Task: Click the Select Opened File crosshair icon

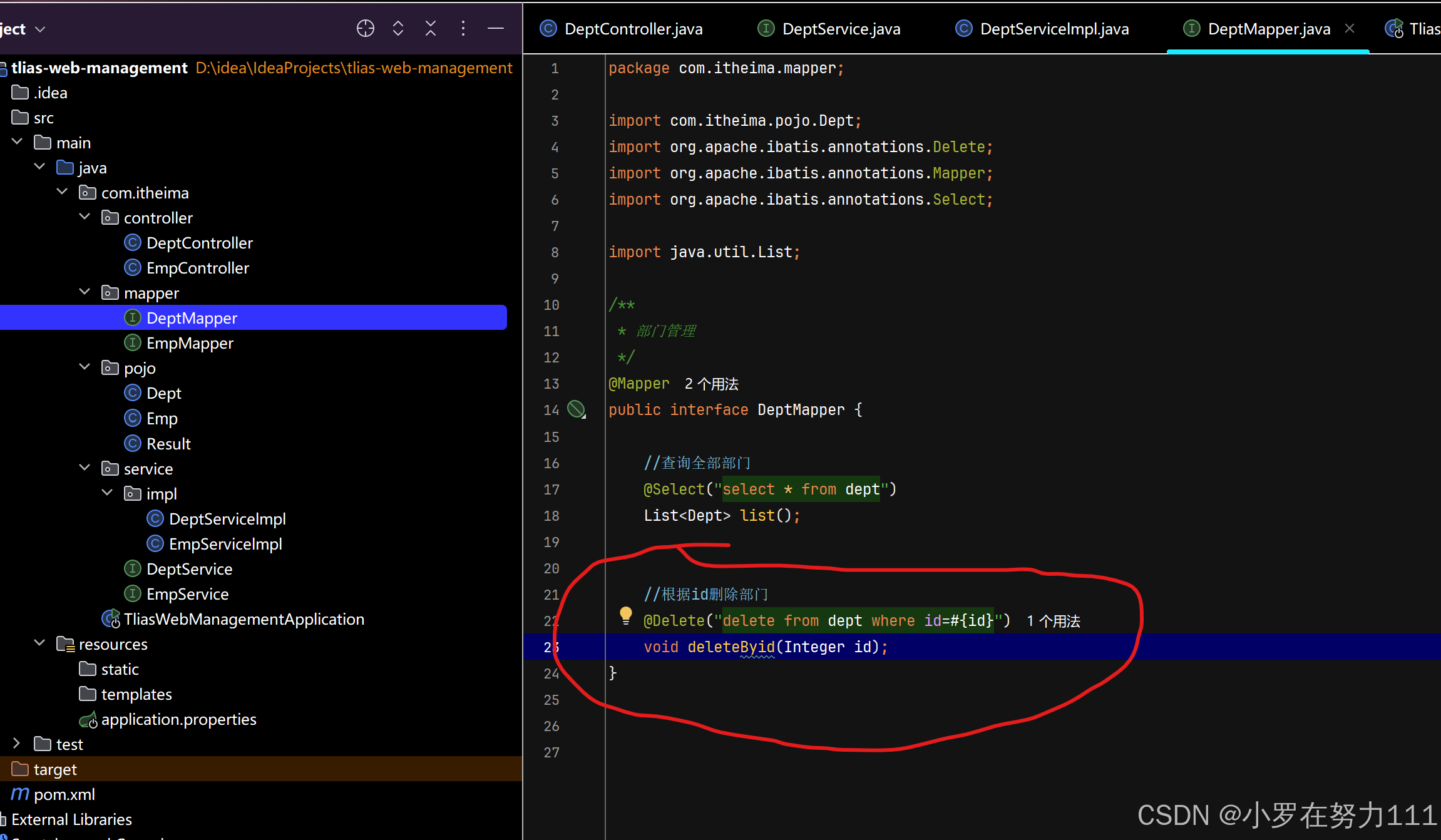Action: coord(366,28)
